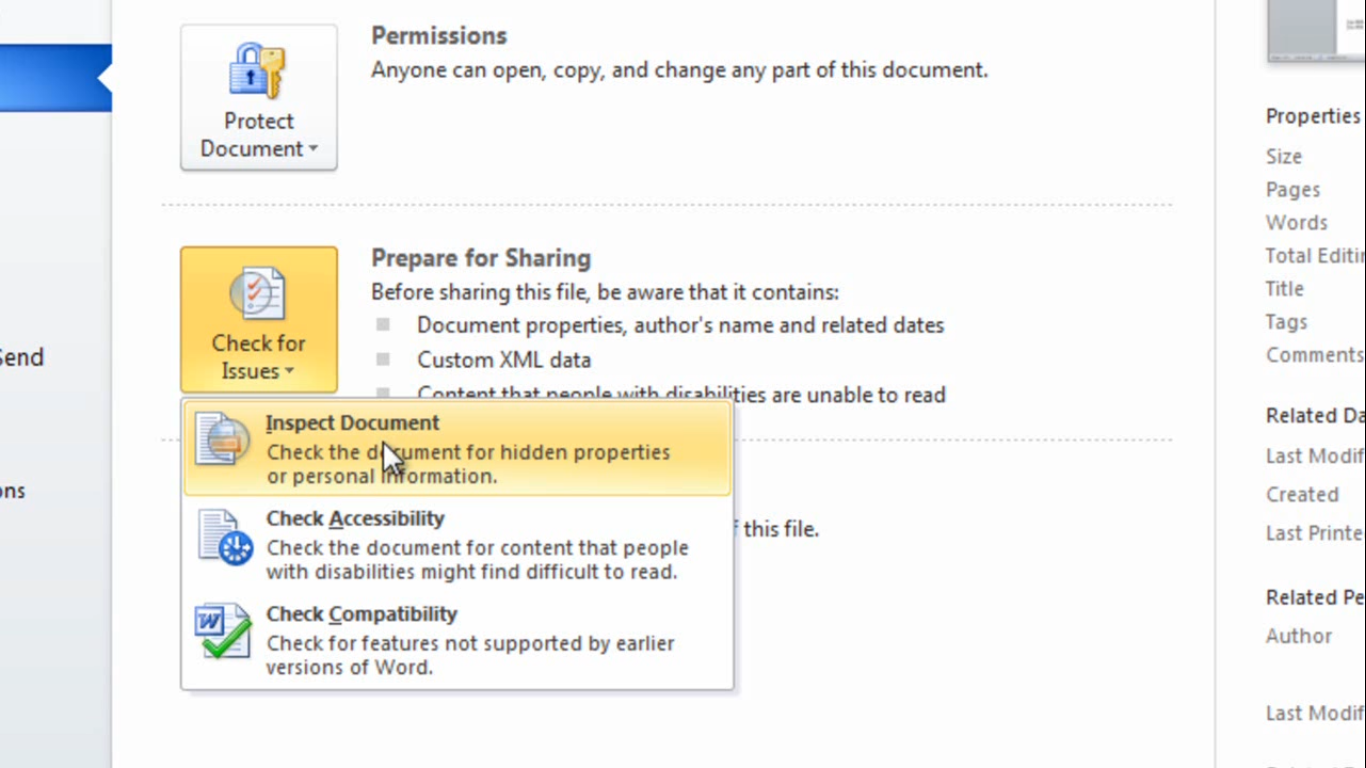Click the Inspect Document magnifier icon
Viewport: 1366px width, 768px height.
223,438
